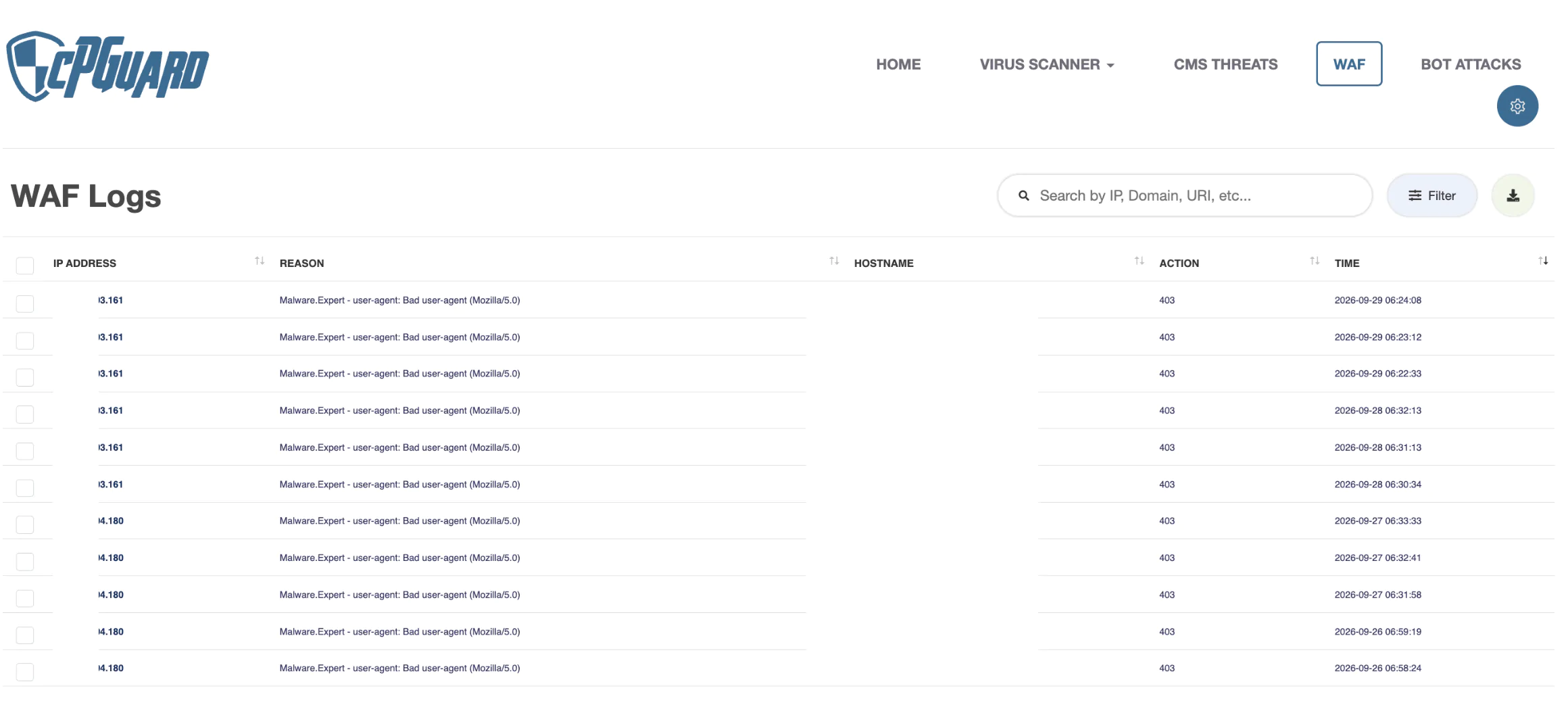Check the row timed 2026-09-28 06:30:34
Screen dimensions: 1568x711
pos(25,487)
